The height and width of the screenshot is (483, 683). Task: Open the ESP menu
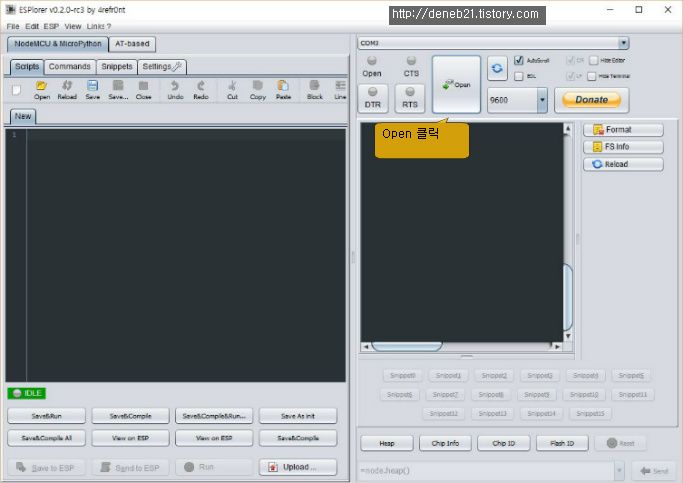pos(51,26)
